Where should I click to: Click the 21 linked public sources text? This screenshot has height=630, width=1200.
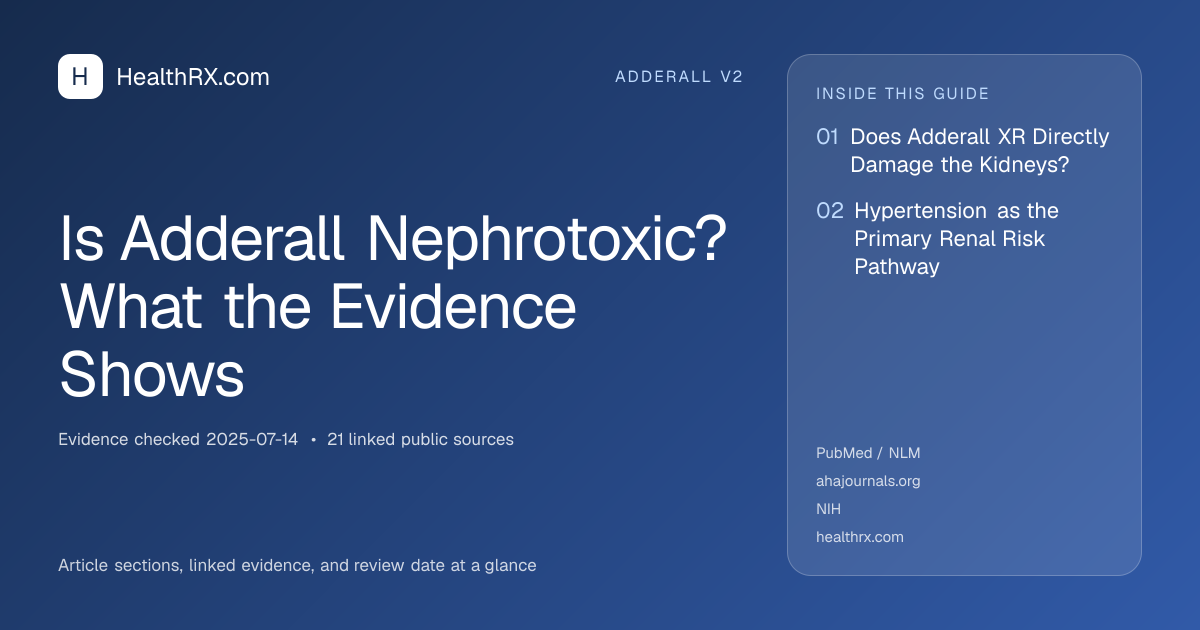420,439
